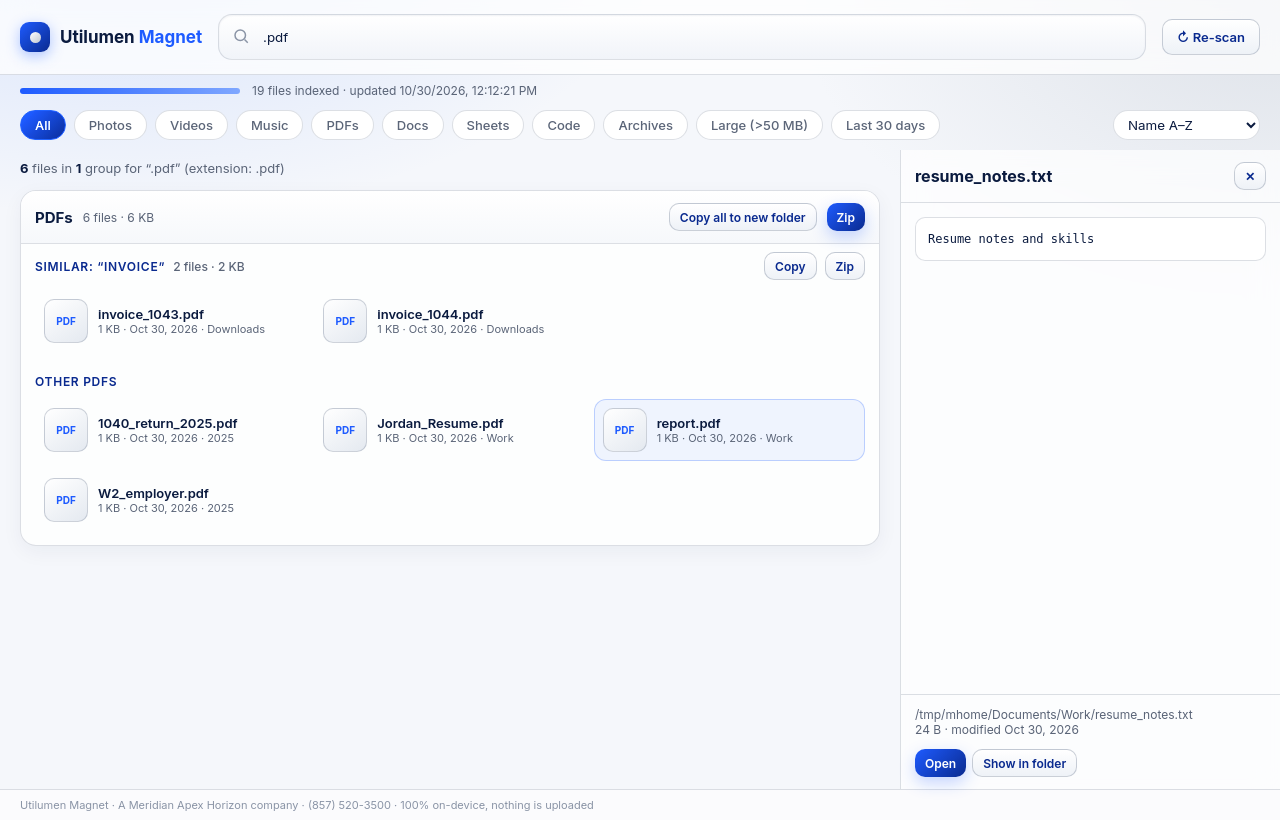Image resolution: width=1280 pixels, height=820 pixels.
Task: Filter by Photos
Action: 110,125
